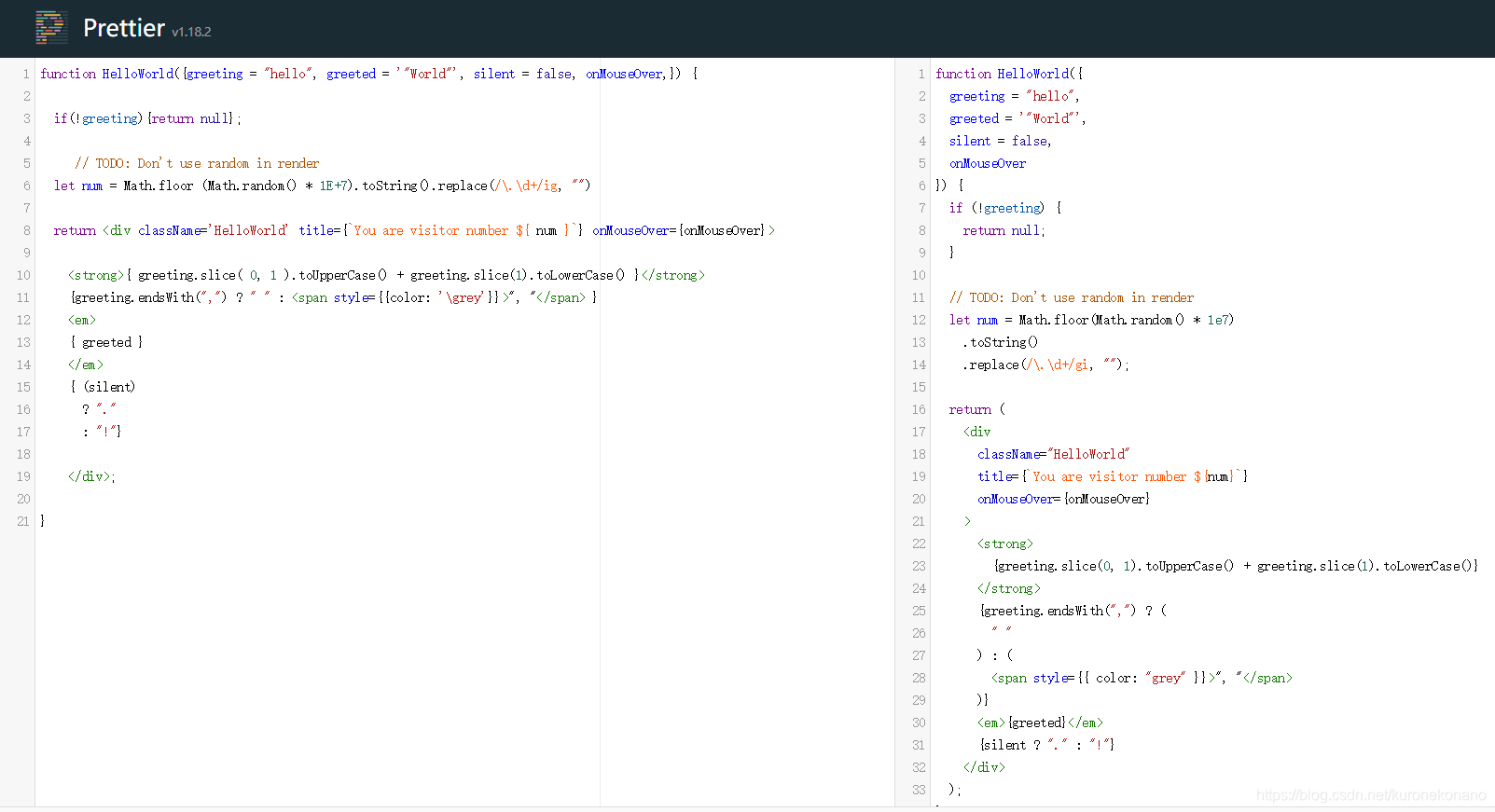The width and height of the screenshot is (1495, 812).
Task: Click input line 15 '{ (silent)'
Action: coord(103,387)
